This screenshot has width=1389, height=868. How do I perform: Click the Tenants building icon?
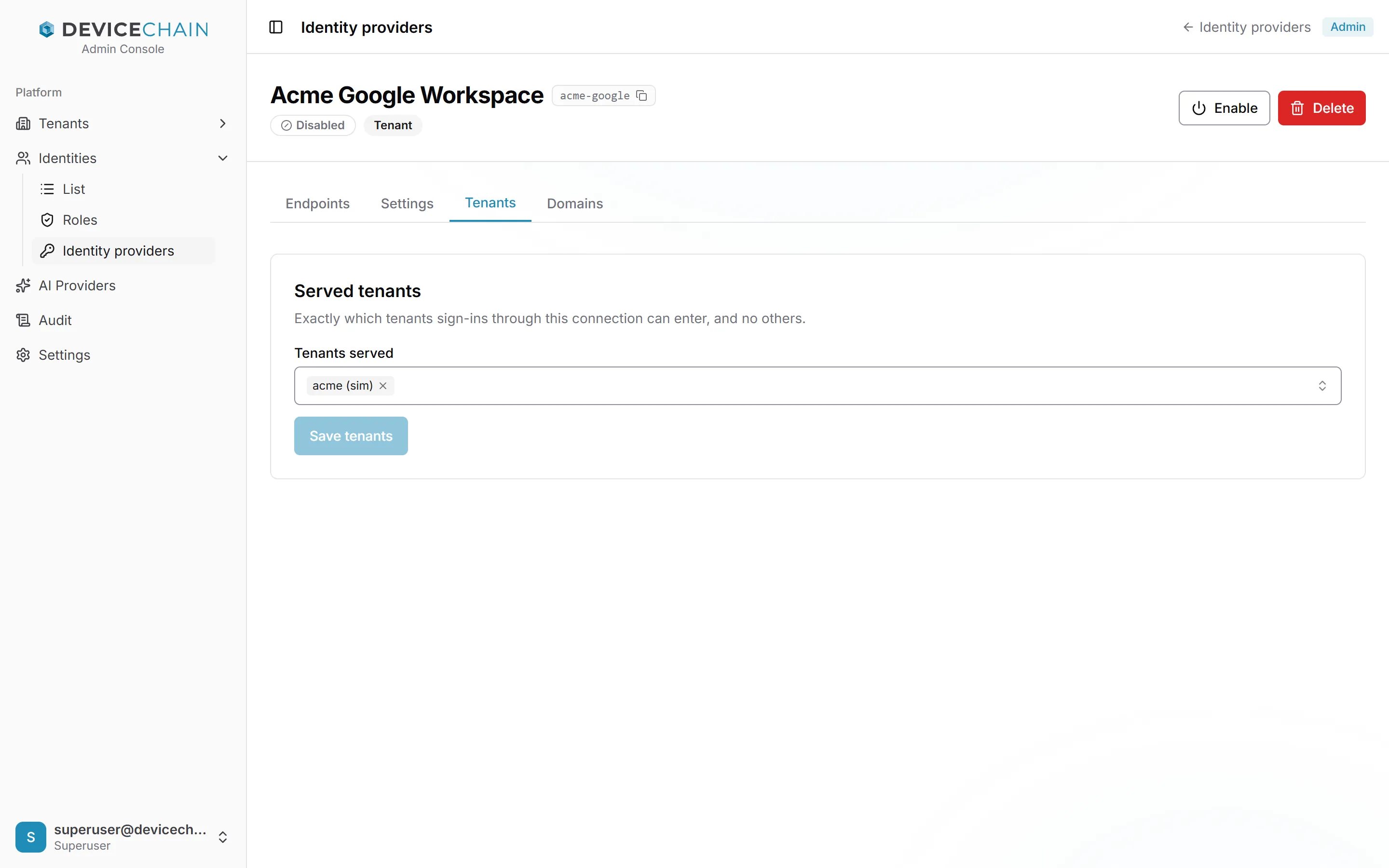tap(23, 123)
